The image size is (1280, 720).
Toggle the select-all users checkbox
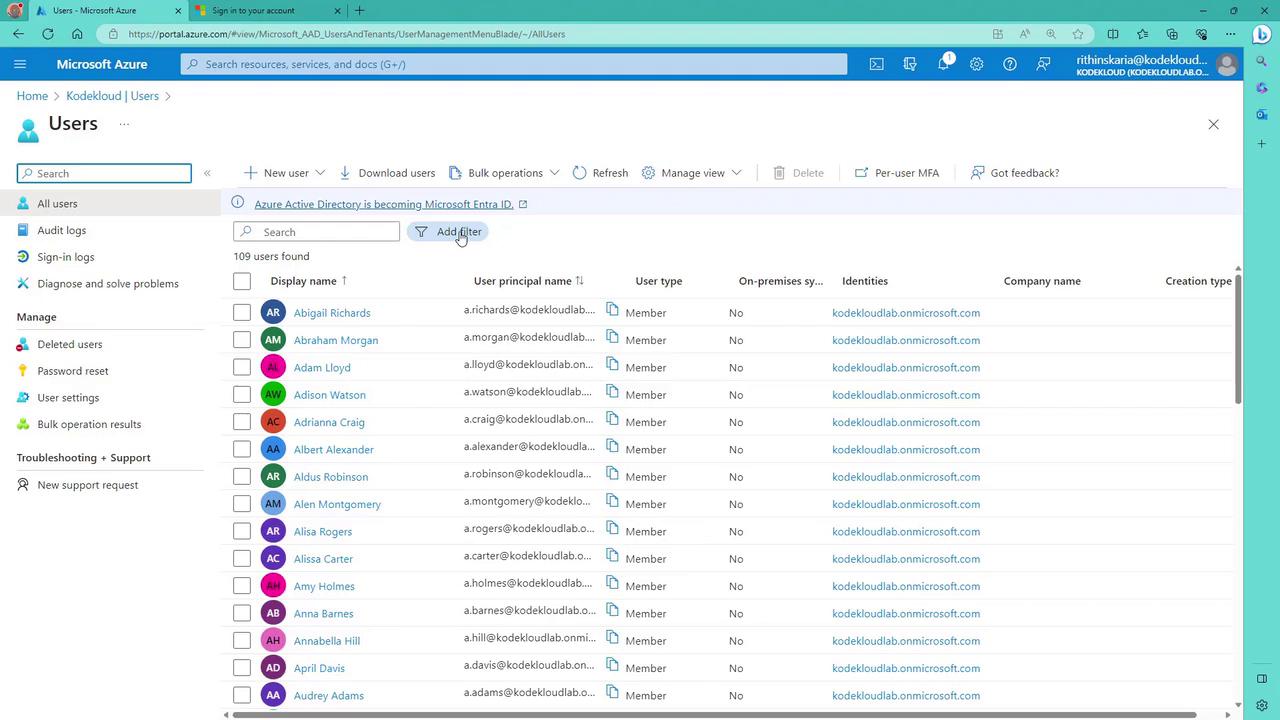coord(242,281)
